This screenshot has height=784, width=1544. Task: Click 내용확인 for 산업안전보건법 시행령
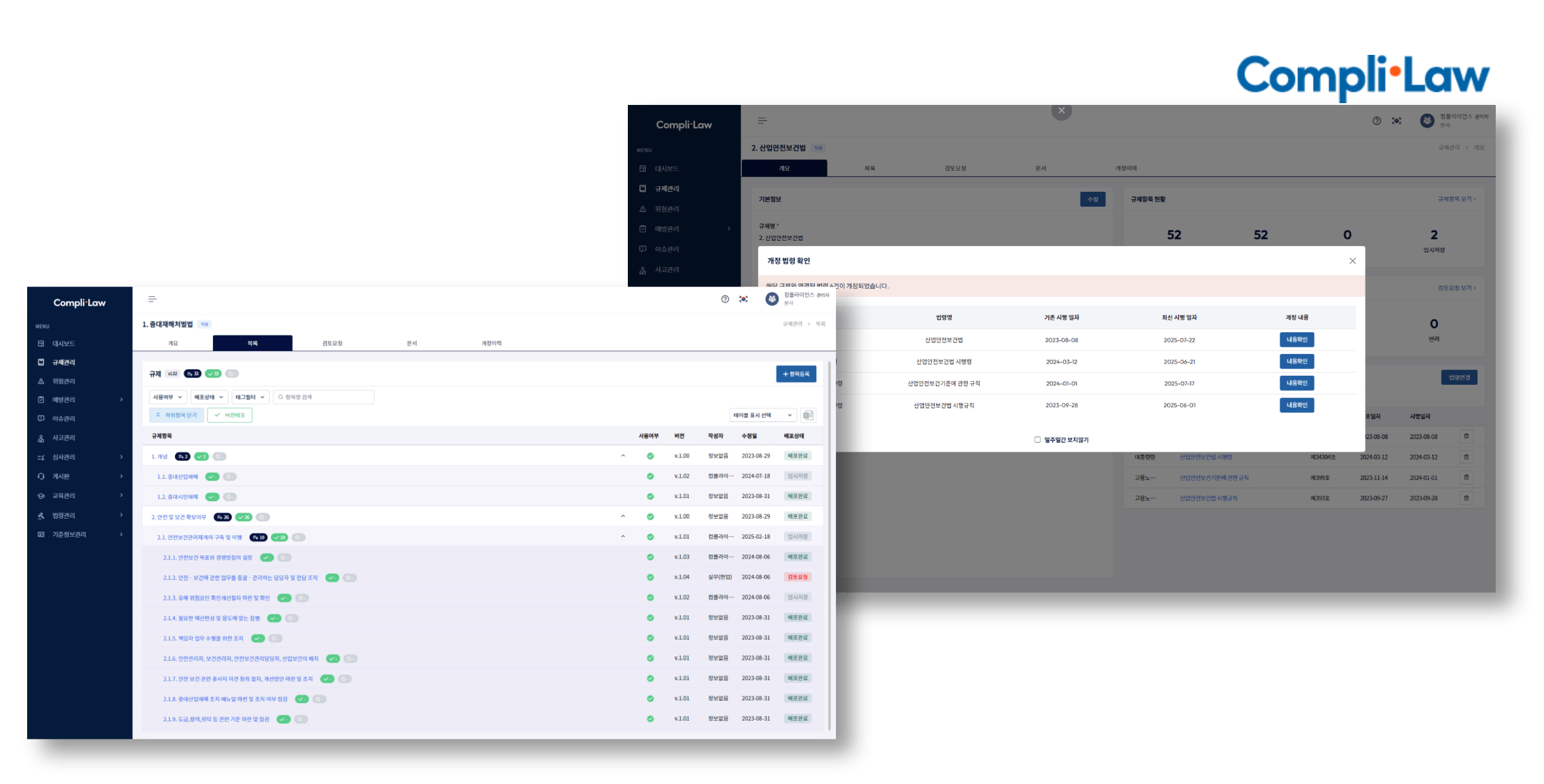point(1297,361)
